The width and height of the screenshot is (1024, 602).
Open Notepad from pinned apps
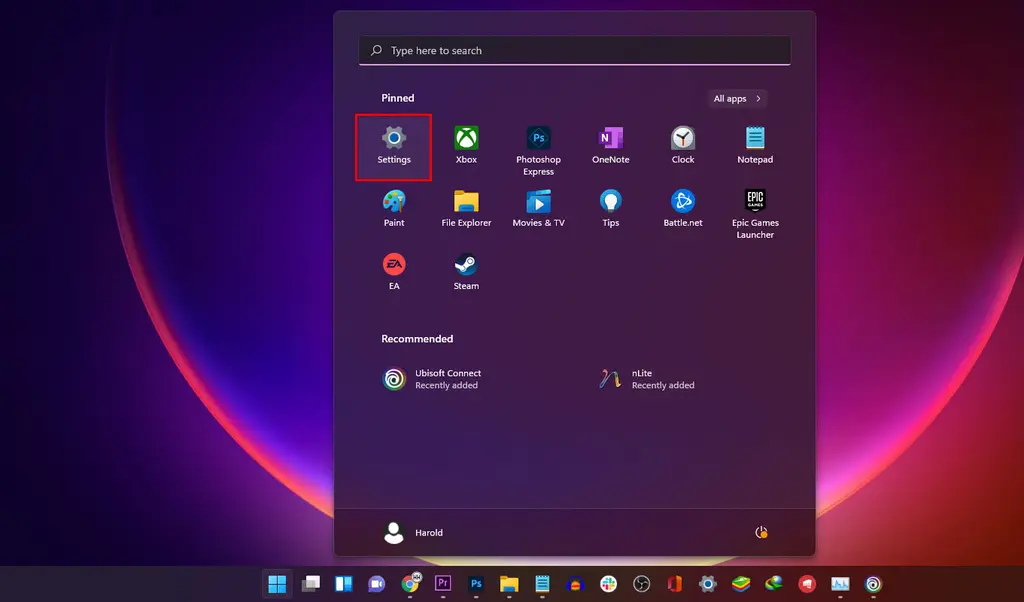point(755,146)
